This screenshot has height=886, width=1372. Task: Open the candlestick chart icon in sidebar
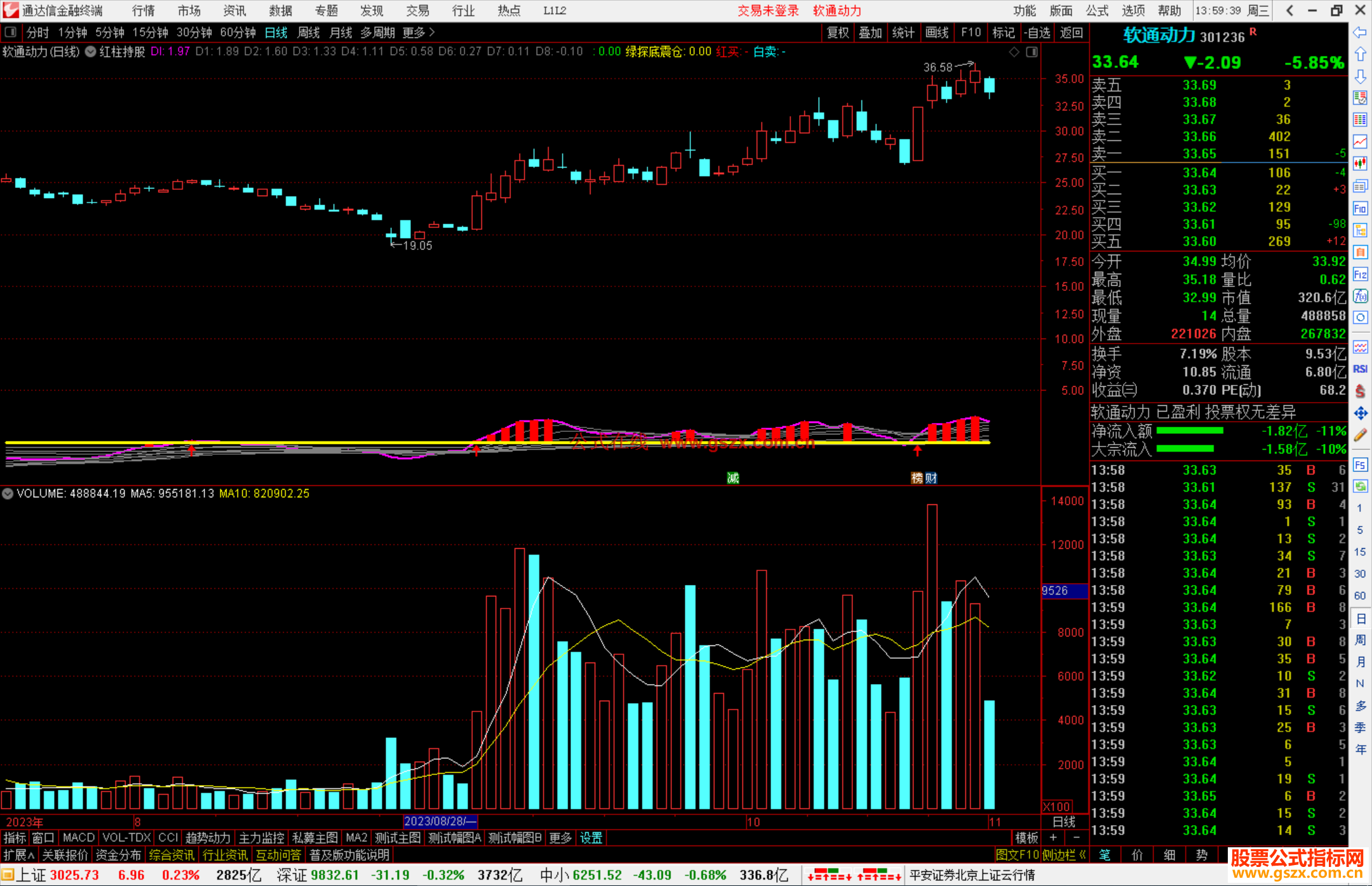pyautogui.click(x=1360, y=163)
